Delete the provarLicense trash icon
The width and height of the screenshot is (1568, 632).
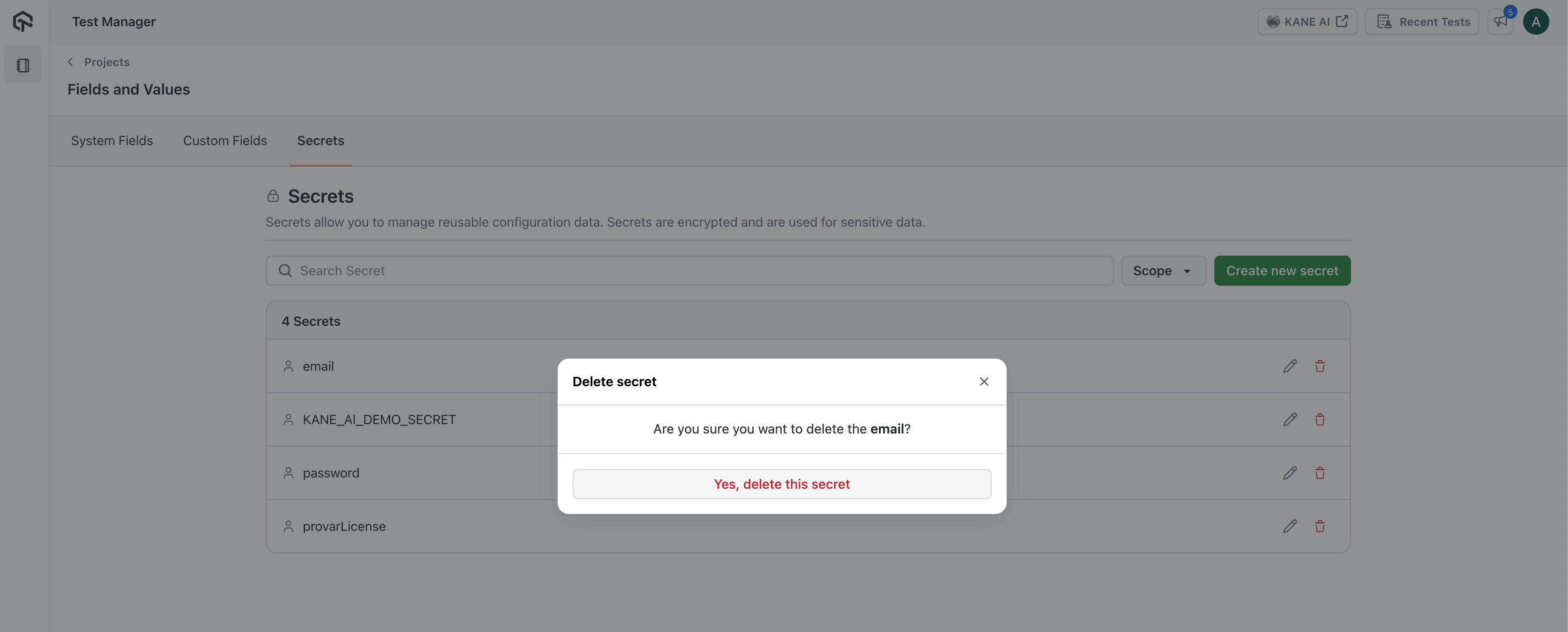tap(1320, 527)
